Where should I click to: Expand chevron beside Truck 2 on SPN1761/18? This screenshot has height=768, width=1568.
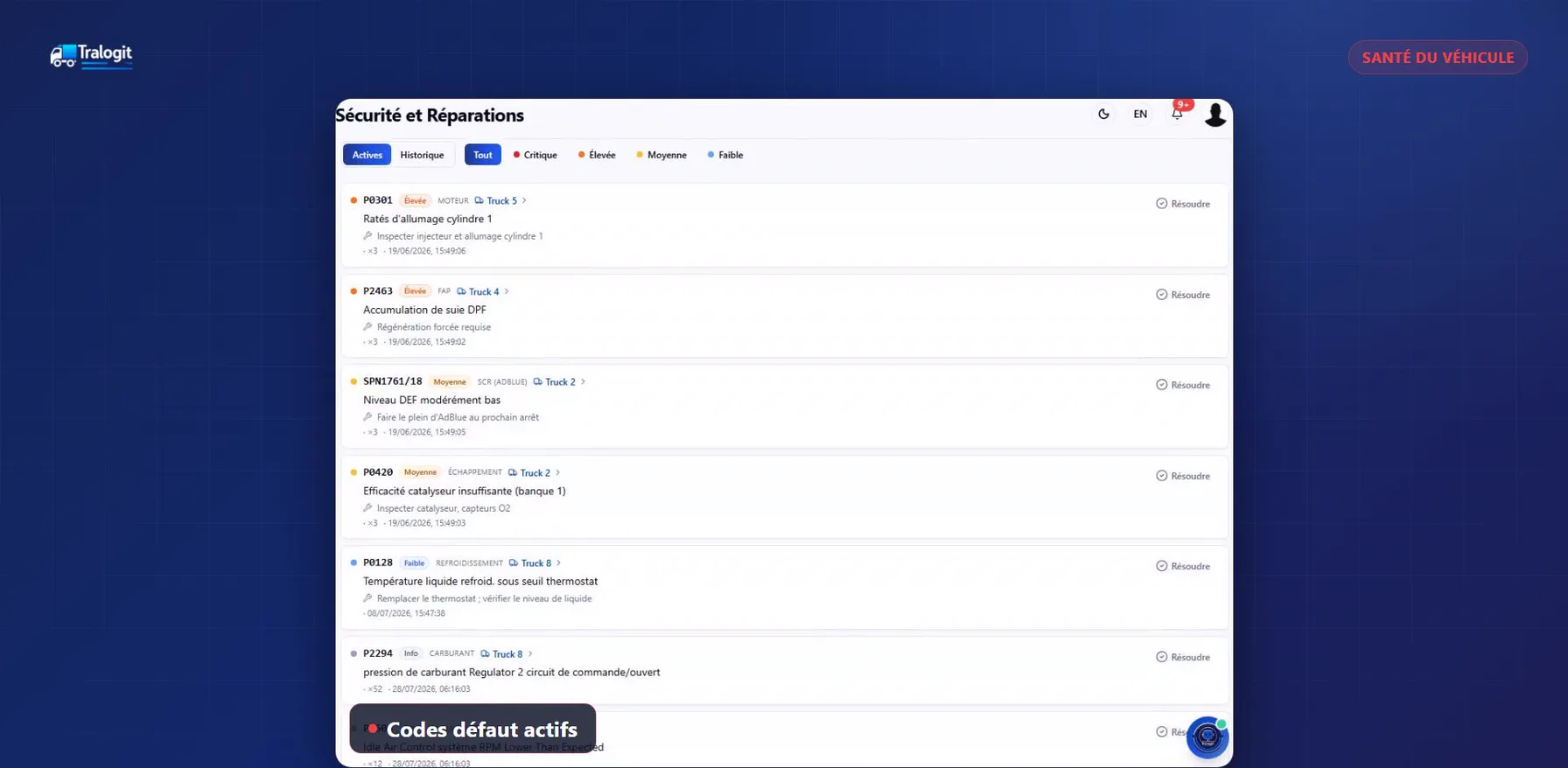pos(583,381)
